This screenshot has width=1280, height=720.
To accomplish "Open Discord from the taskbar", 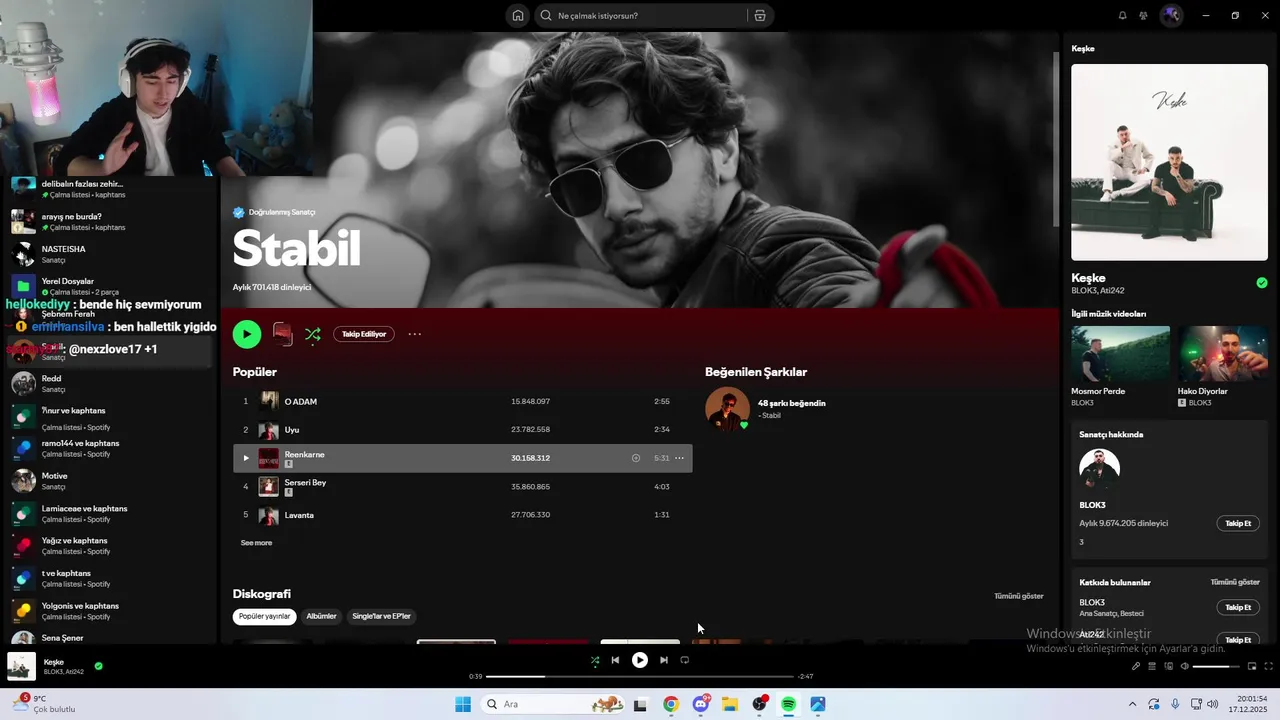I will pos(702,704).
